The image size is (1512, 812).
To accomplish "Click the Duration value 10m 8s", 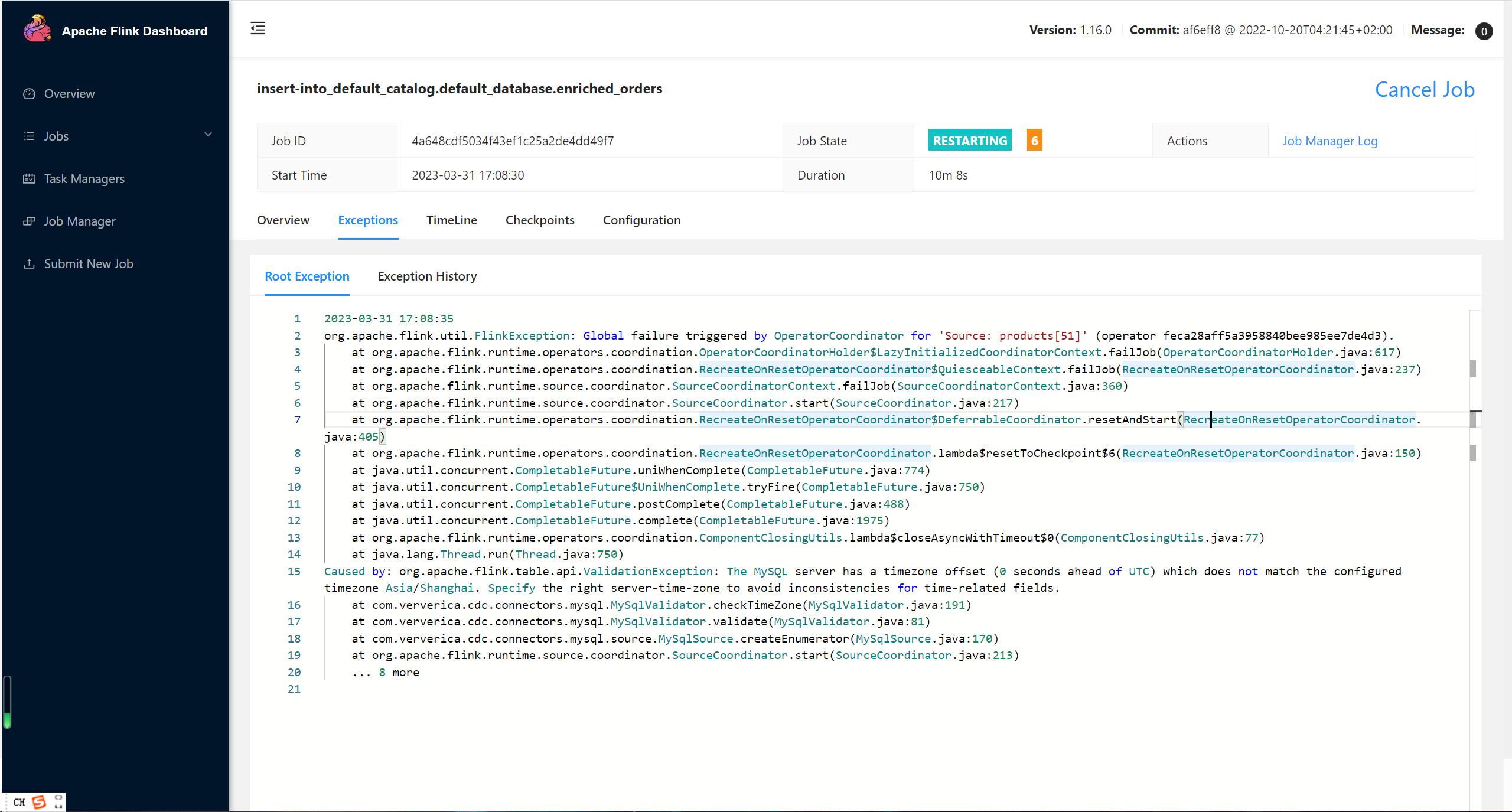I will pyautogui.click(x=948, y=175).
